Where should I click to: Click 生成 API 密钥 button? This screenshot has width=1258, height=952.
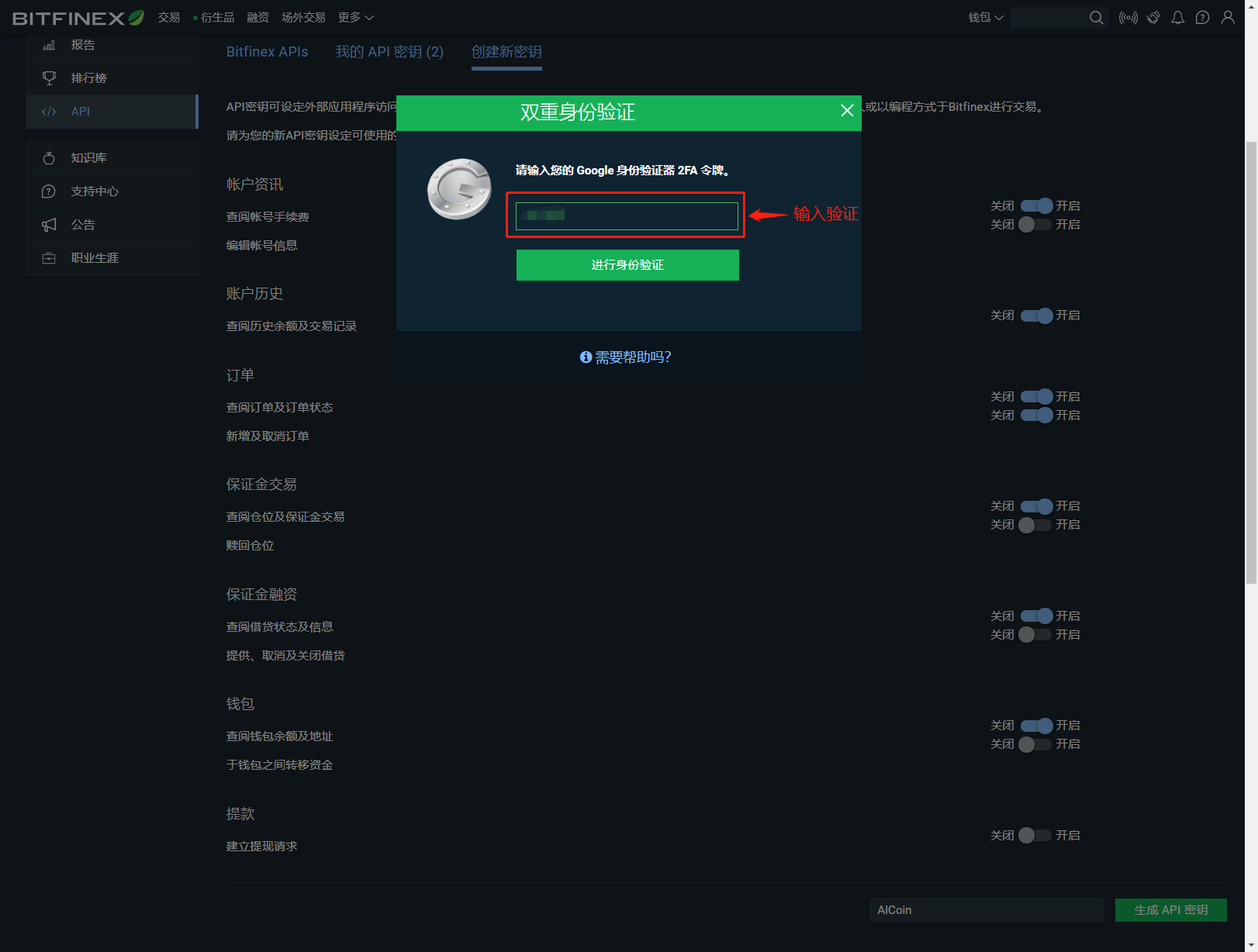[1171, 910]
